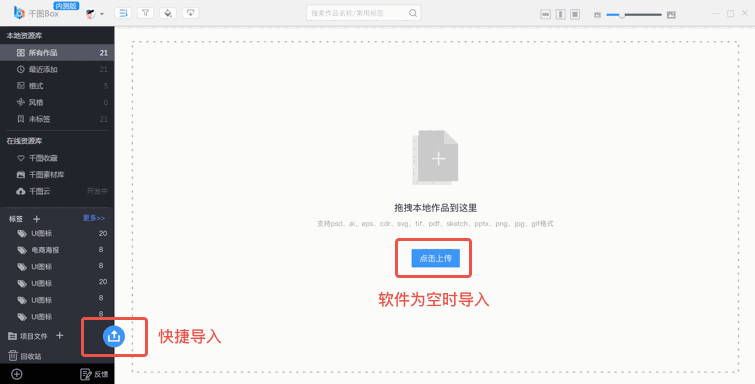The width and height of the screenshot is (755, 384).
Task: Open the sort order toolbar button
Action: (123, 13)
